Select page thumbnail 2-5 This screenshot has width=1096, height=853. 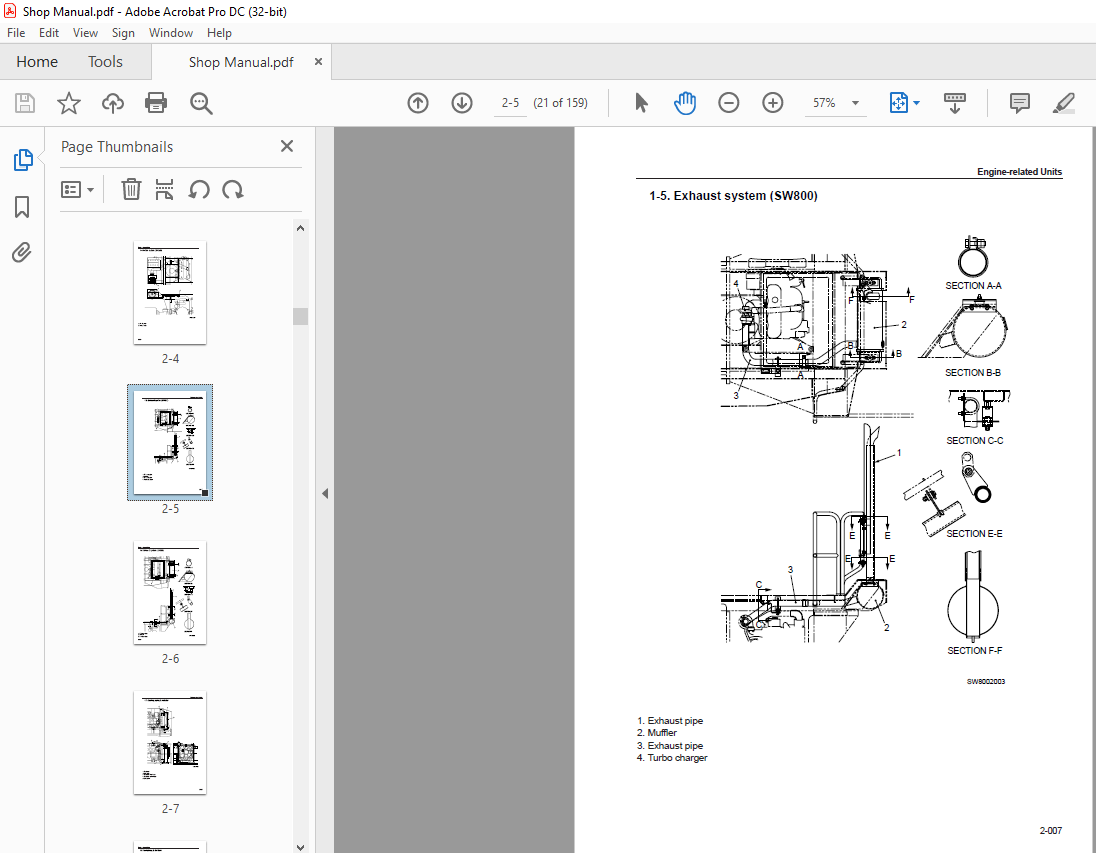[x=170, y=443]
